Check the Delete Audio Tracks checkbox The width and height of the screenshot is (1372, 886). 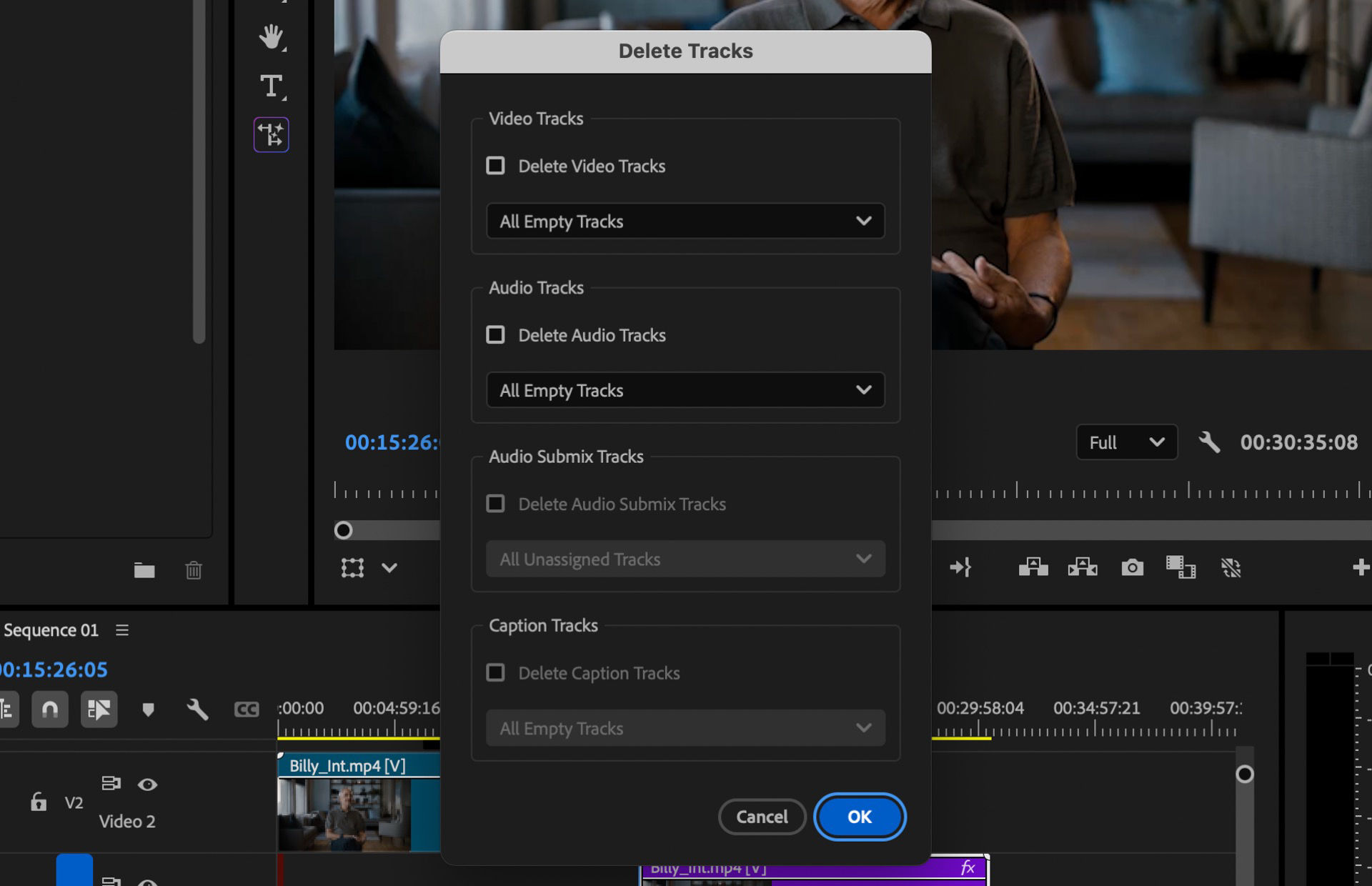pos(495,334)
